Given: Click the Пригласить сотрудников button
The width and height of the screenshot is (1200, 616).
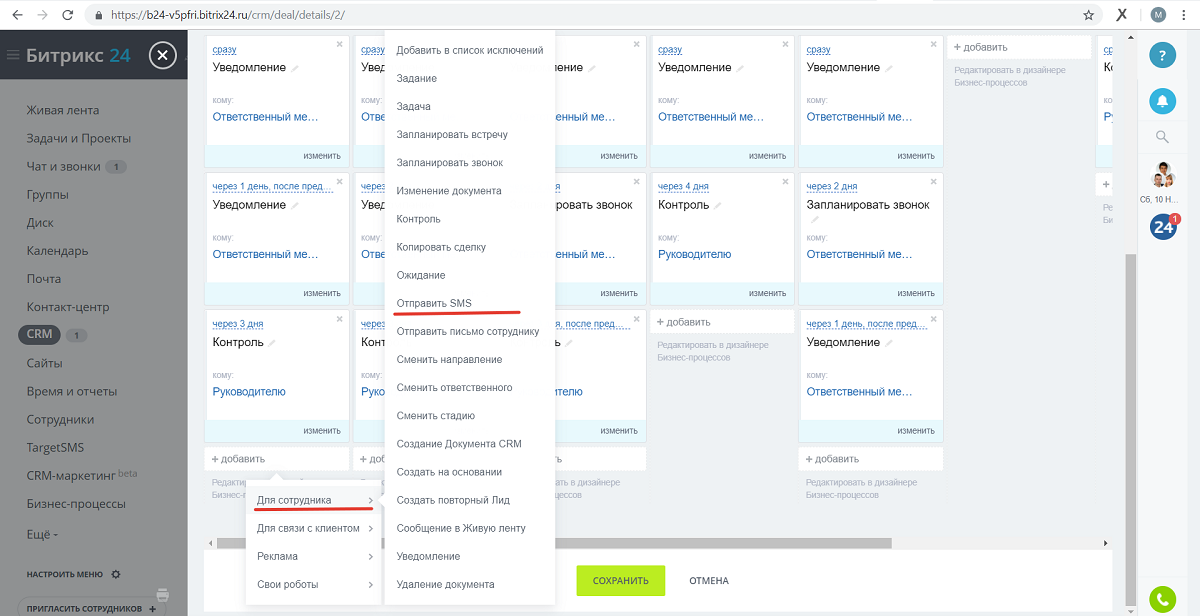Looking at the screenshot, I should (90, 608).
